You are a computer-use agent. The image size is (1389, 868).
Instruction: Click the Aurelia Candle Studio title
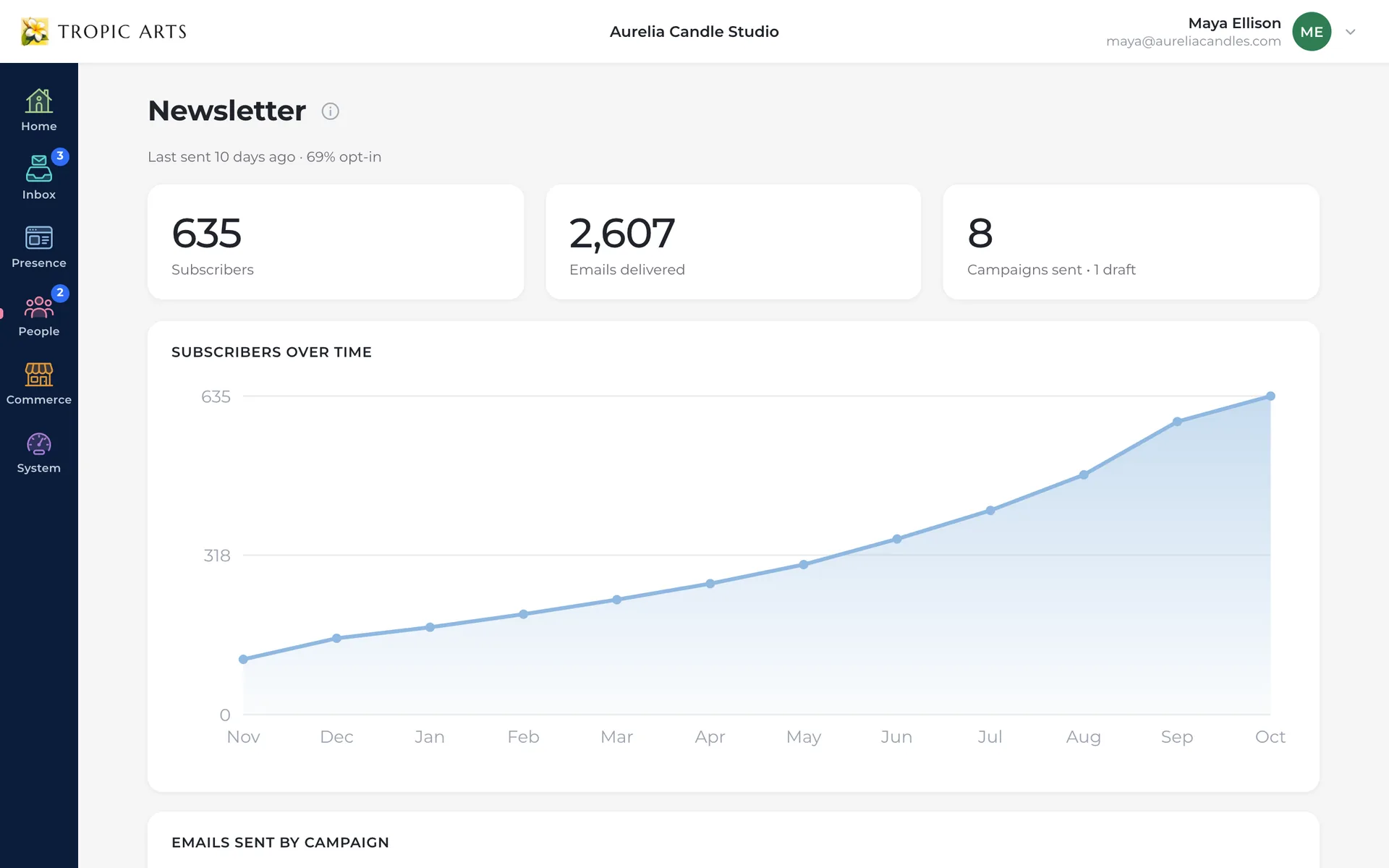pos(694,32)
